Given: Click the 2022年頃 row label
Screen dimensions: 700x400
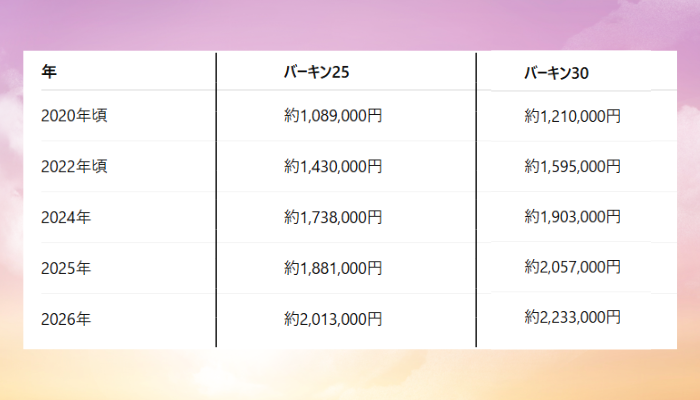Looking at the screenshot, I should pos(74,166).
